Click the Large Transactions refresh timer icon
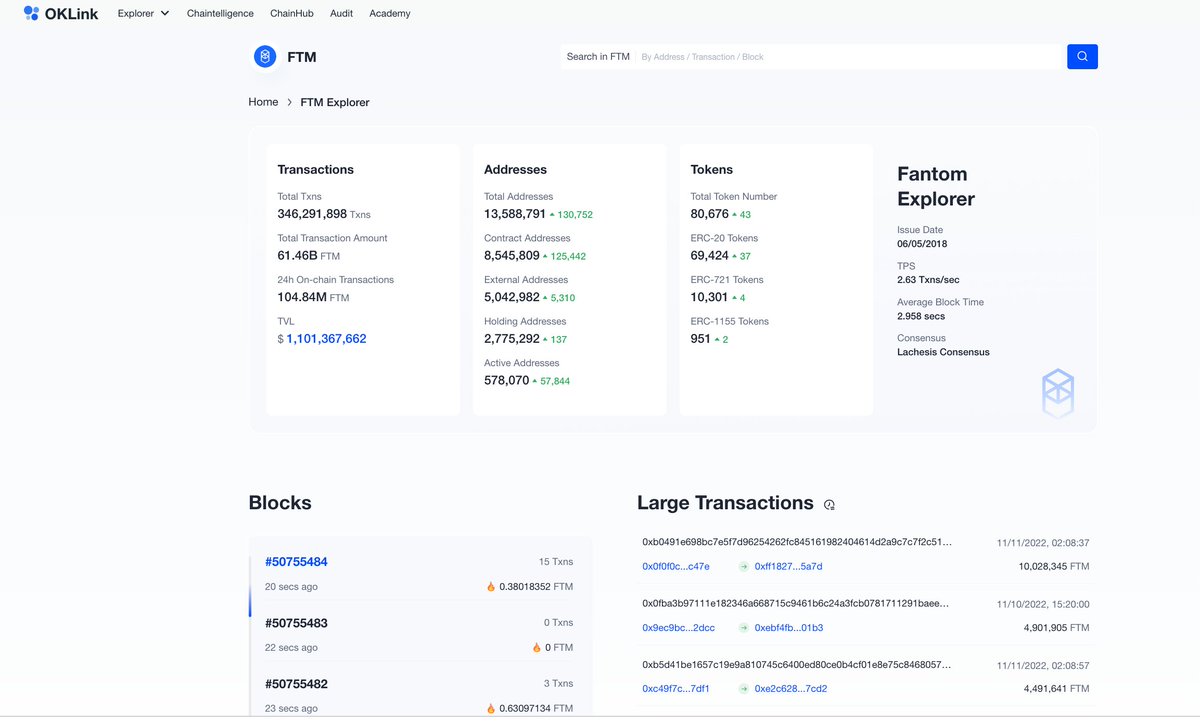The height and width of the screenshot is (721, 1200). click(829, 504)
